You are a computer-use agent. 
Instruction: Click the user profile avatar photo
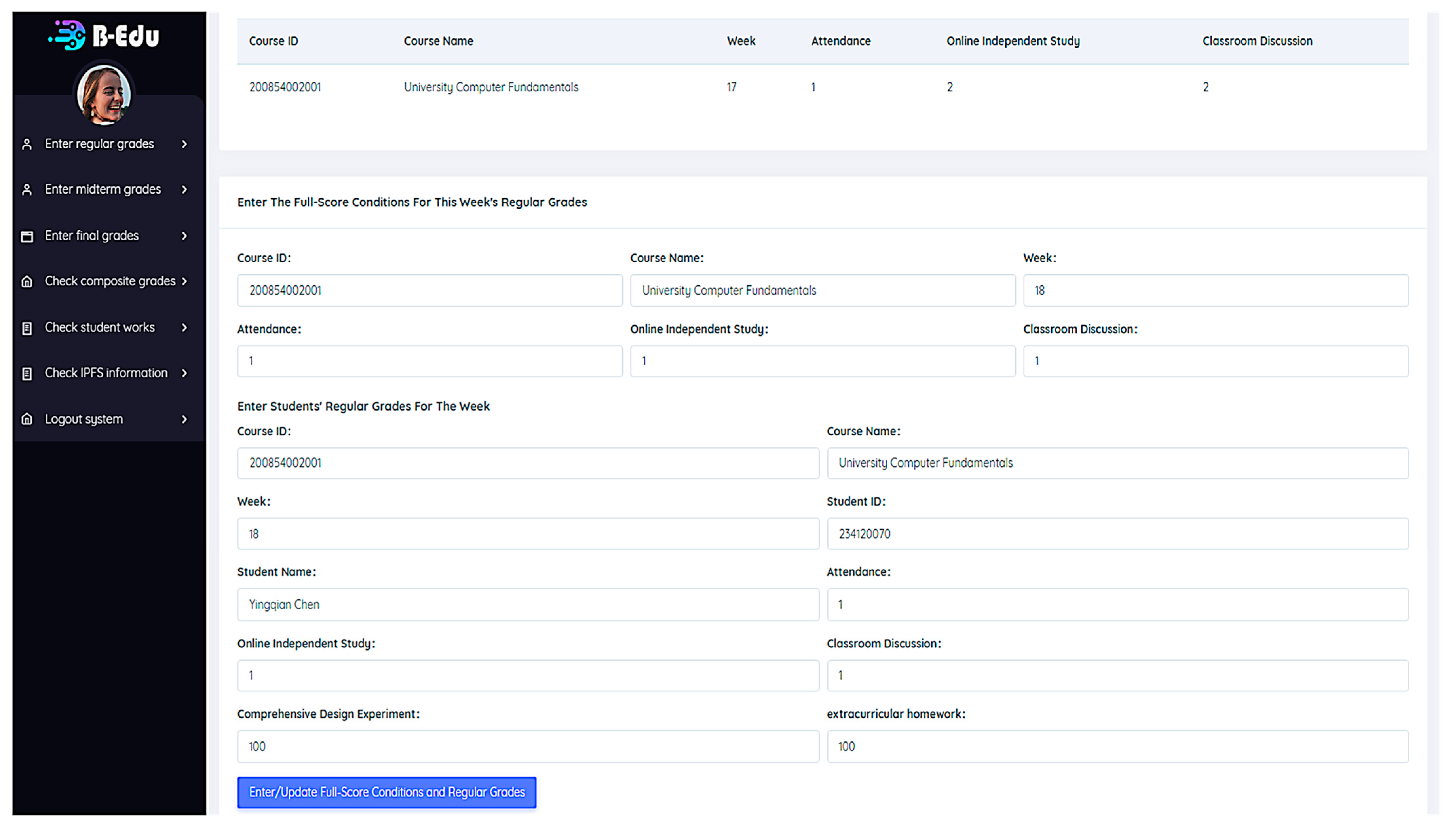(x=104, y=94)
